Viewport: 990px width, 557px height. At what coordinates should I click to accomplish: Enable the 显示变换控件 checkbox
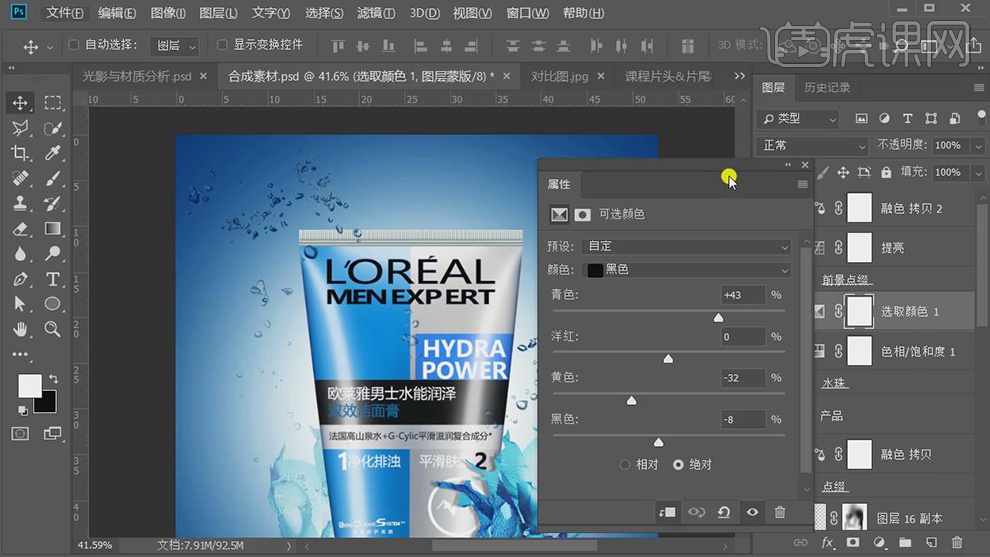[x=221, y=46]
